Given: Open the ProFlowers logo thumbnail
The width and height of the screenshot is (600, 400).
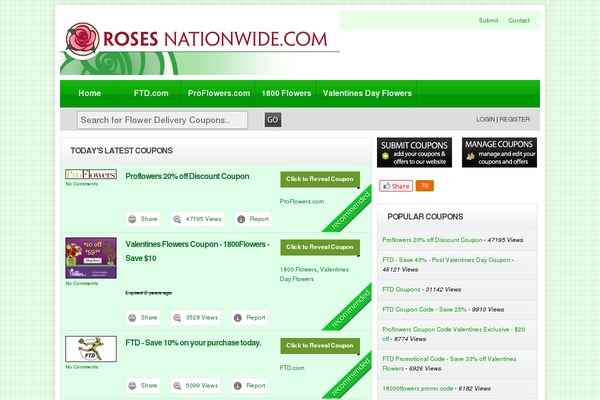Looking at the screenshot, I should tap(91, 174).
